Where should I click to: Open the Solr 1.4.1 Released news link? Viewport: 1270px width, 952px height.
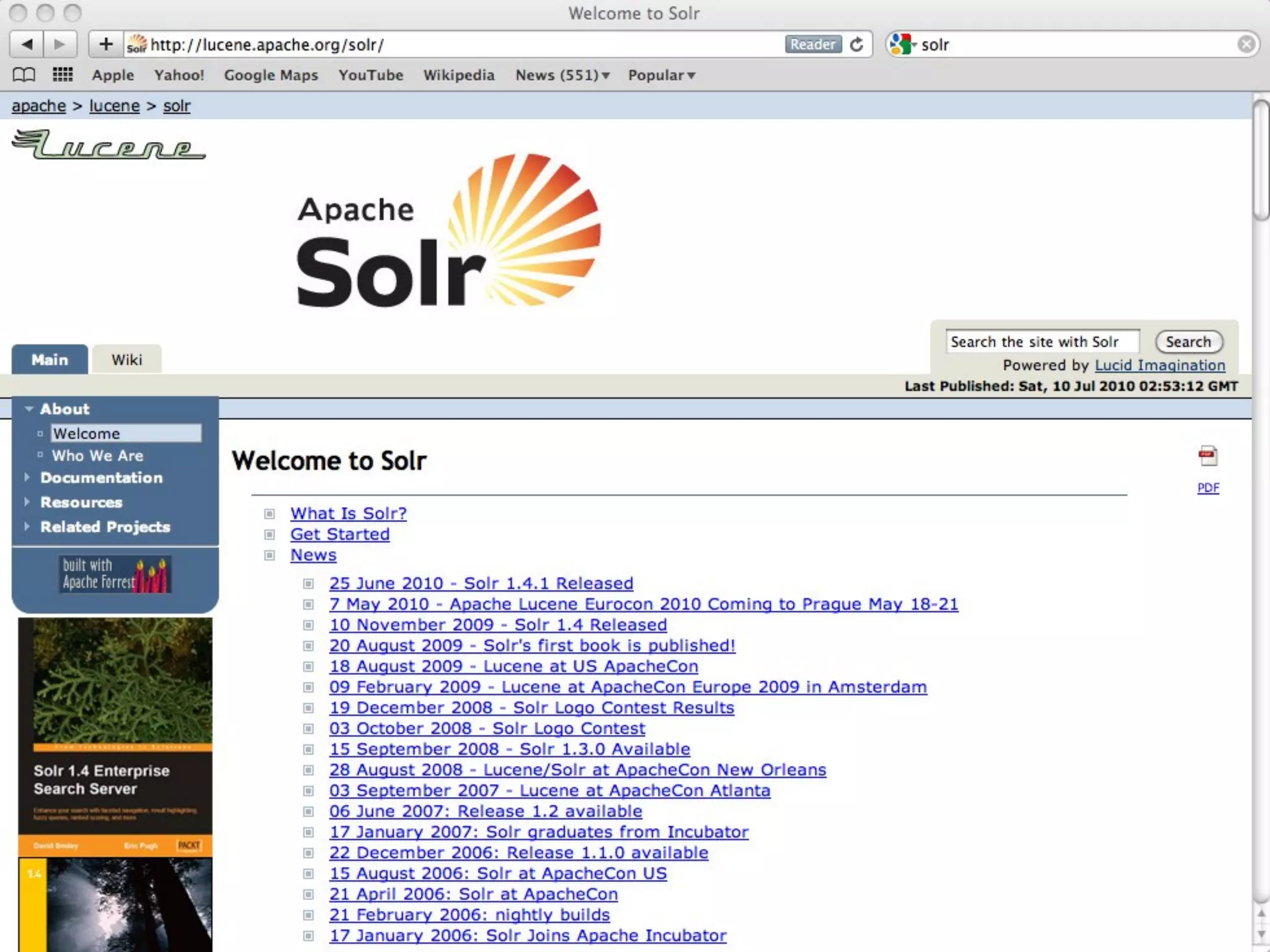pos(481,583)
